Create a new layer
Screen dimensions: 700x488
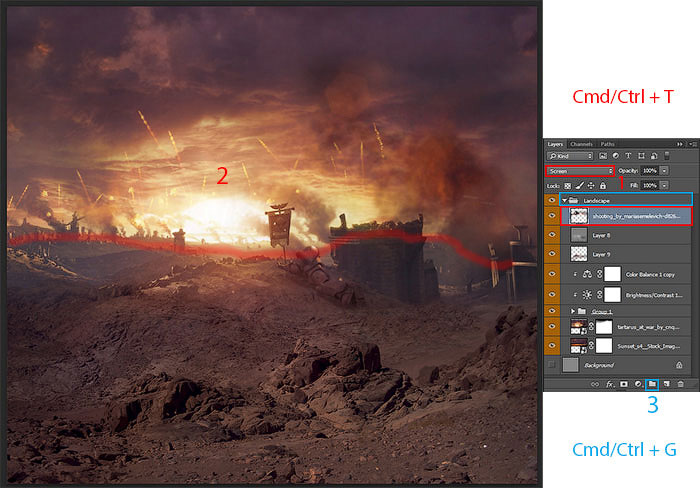666,384
